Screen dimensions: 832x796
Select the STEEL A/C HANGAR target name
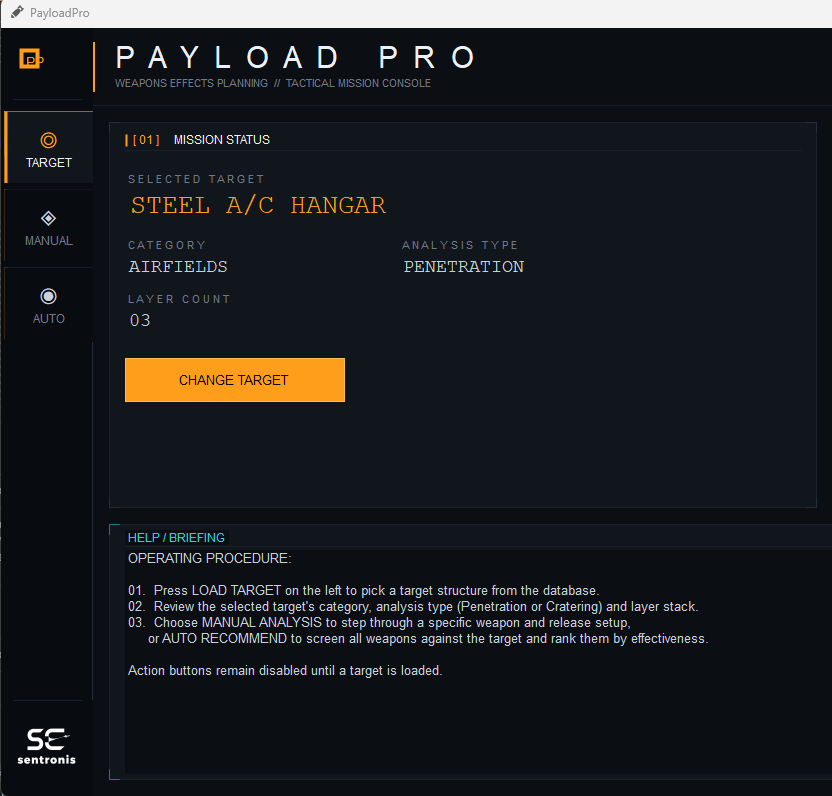(258, 206)
